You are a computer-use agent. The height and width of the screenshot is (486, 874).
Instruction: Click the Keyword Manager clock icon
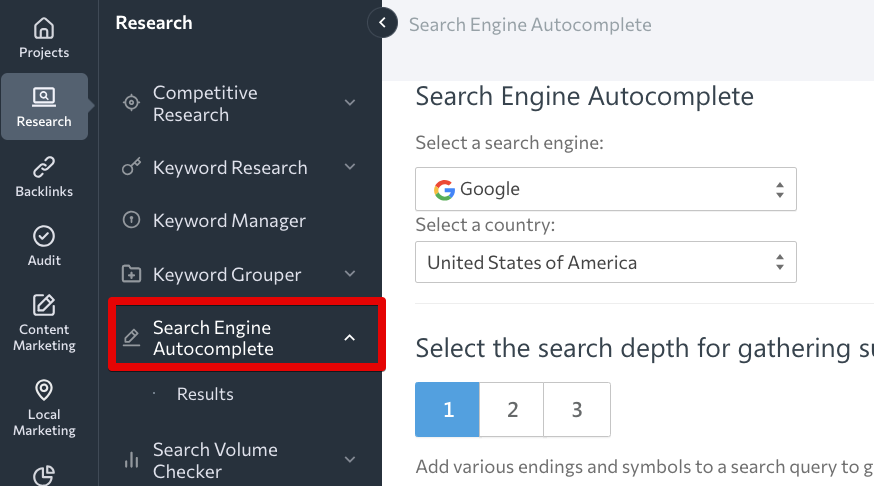click(132, 220)
